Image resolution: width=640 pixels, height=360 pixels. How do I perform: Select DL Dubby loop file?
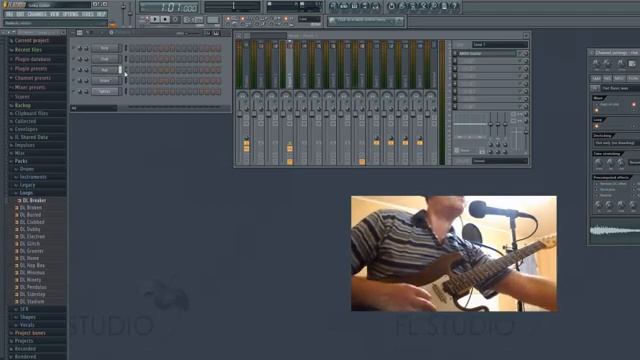[30, 229]
